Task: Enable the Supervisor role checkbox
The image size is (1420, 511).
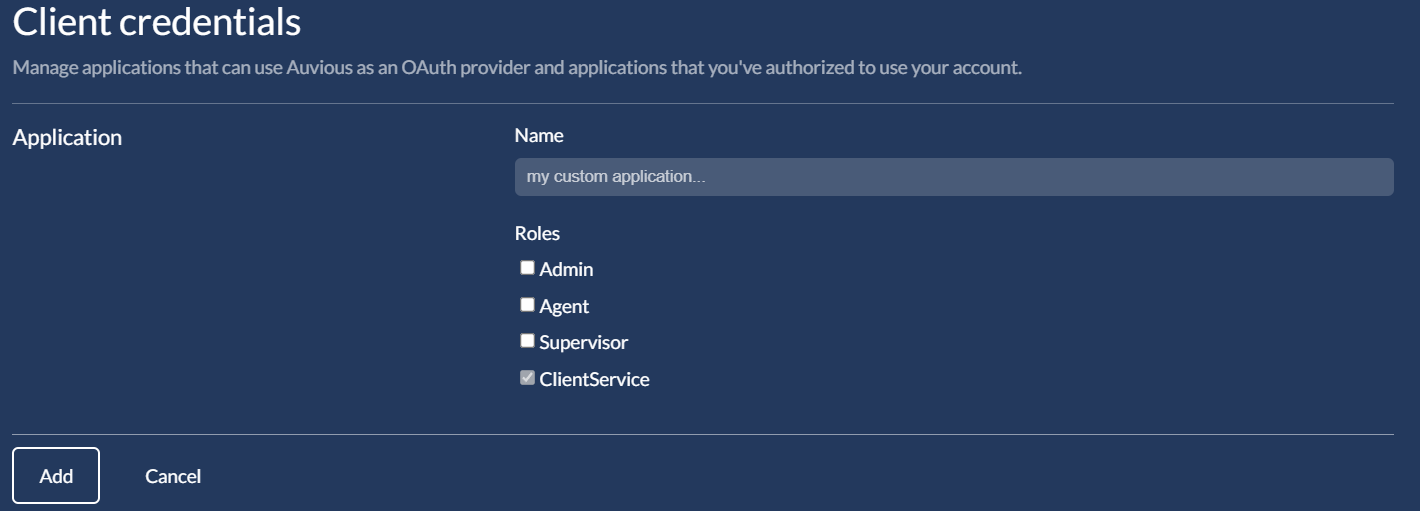Action: 527,341
